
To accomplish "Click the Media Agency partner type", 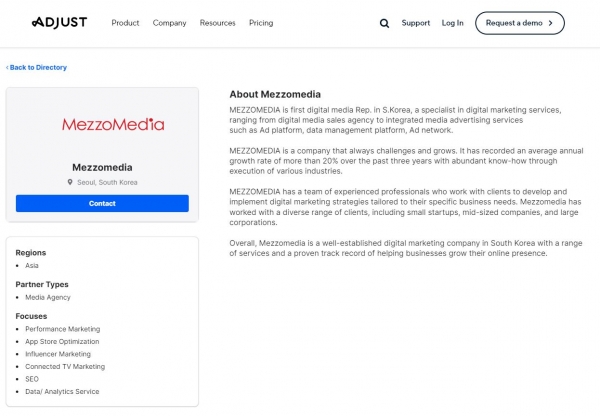I will (48, 297).
